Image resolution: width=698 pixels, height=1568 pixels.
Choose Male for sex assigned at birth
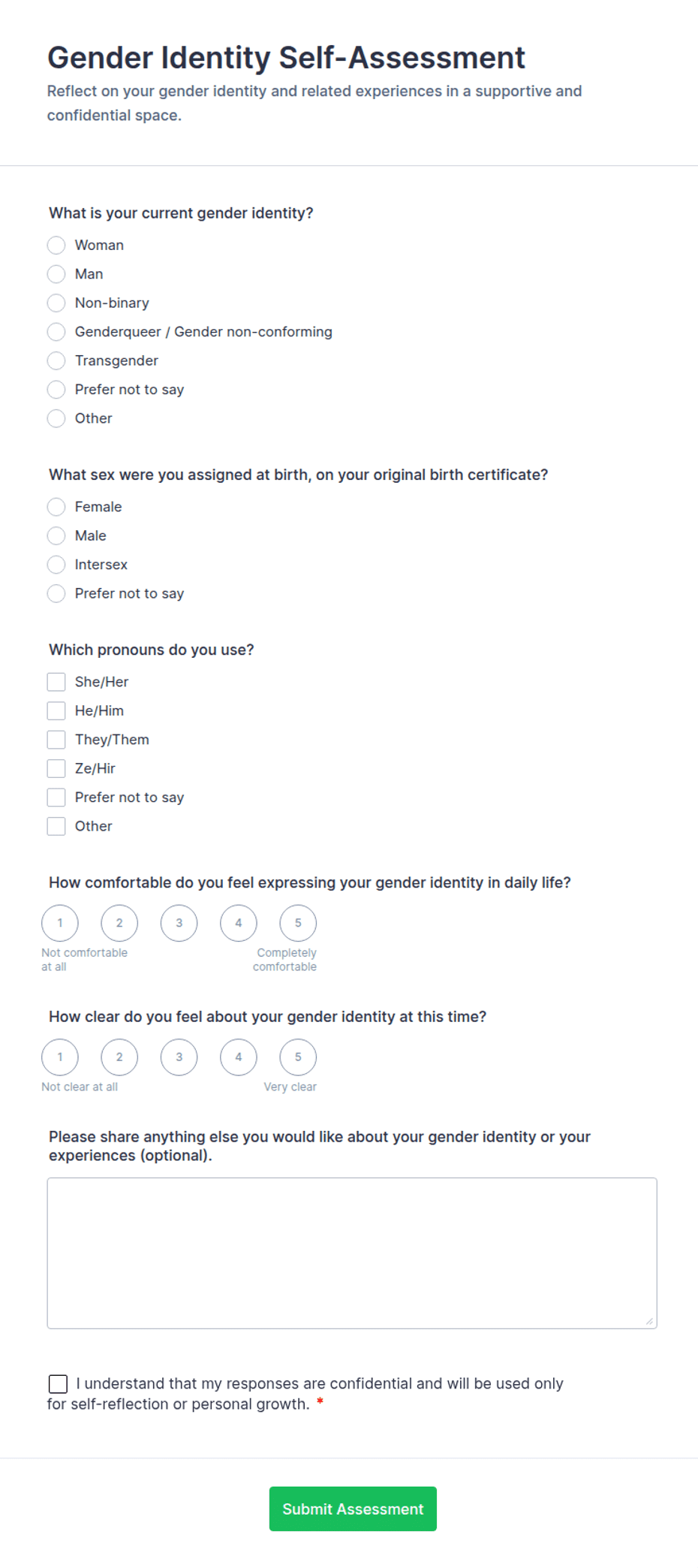point(56,536)
